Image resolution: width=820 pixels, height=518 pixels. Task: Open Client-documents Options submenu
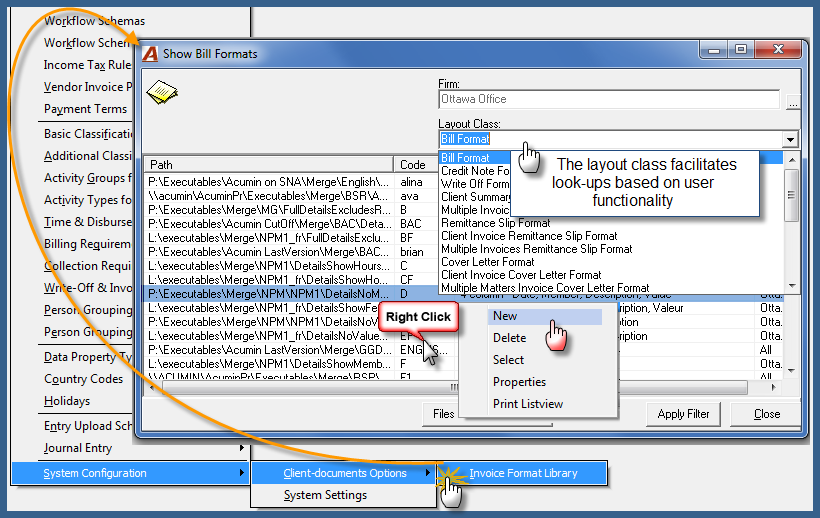[x=344, y=473]
